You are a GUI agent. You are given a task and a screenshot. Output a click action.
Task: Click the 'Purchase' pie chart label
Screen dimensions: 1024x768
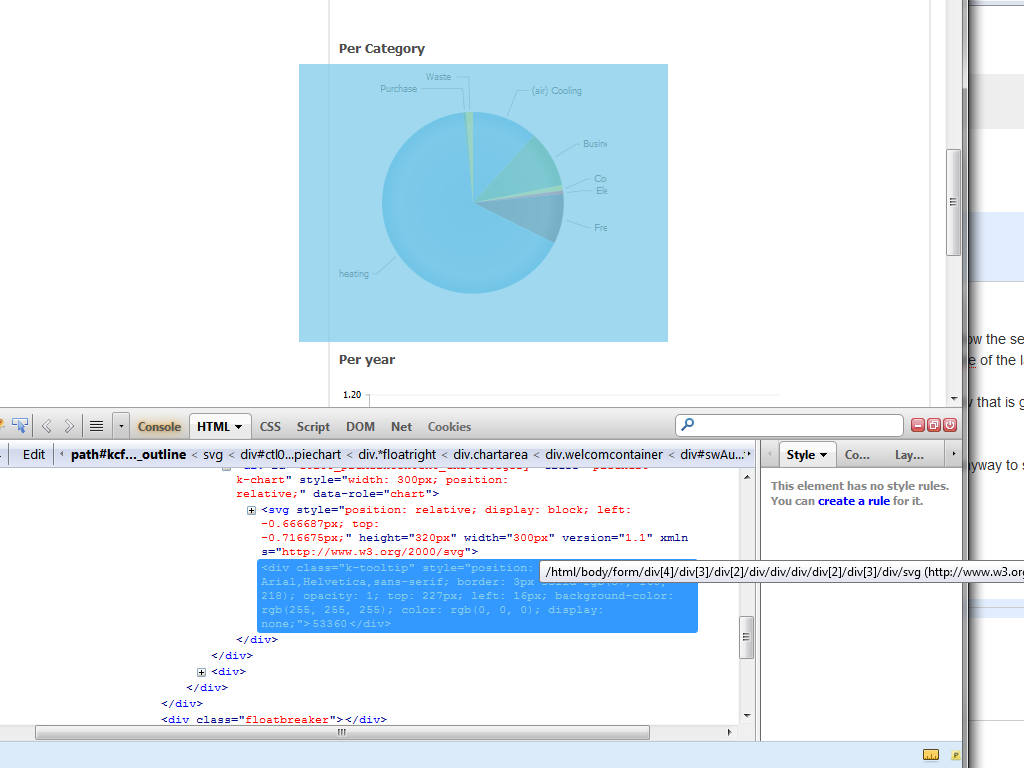[398, 88]
